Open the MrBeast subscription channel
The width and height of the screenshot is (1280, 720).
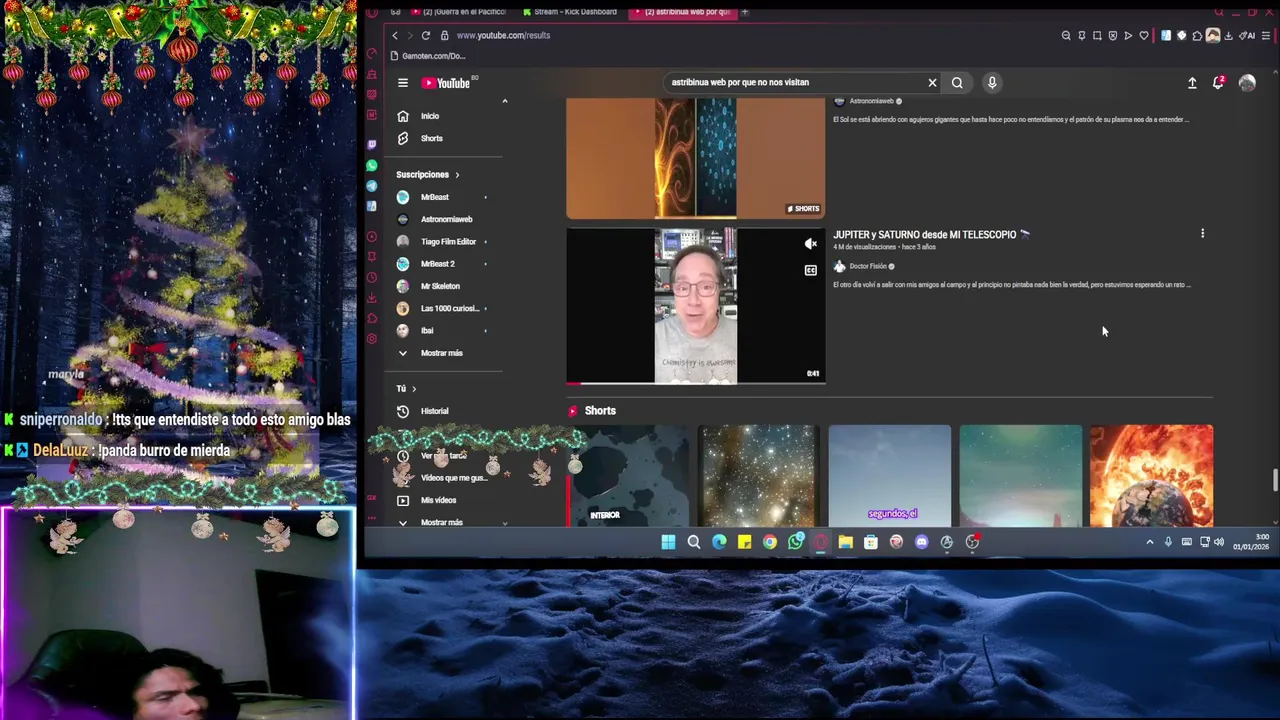coord(434,197)
